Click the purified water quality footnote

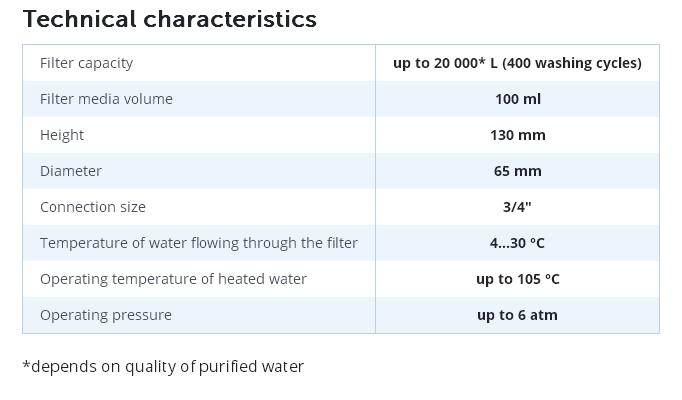coord(163,367)
